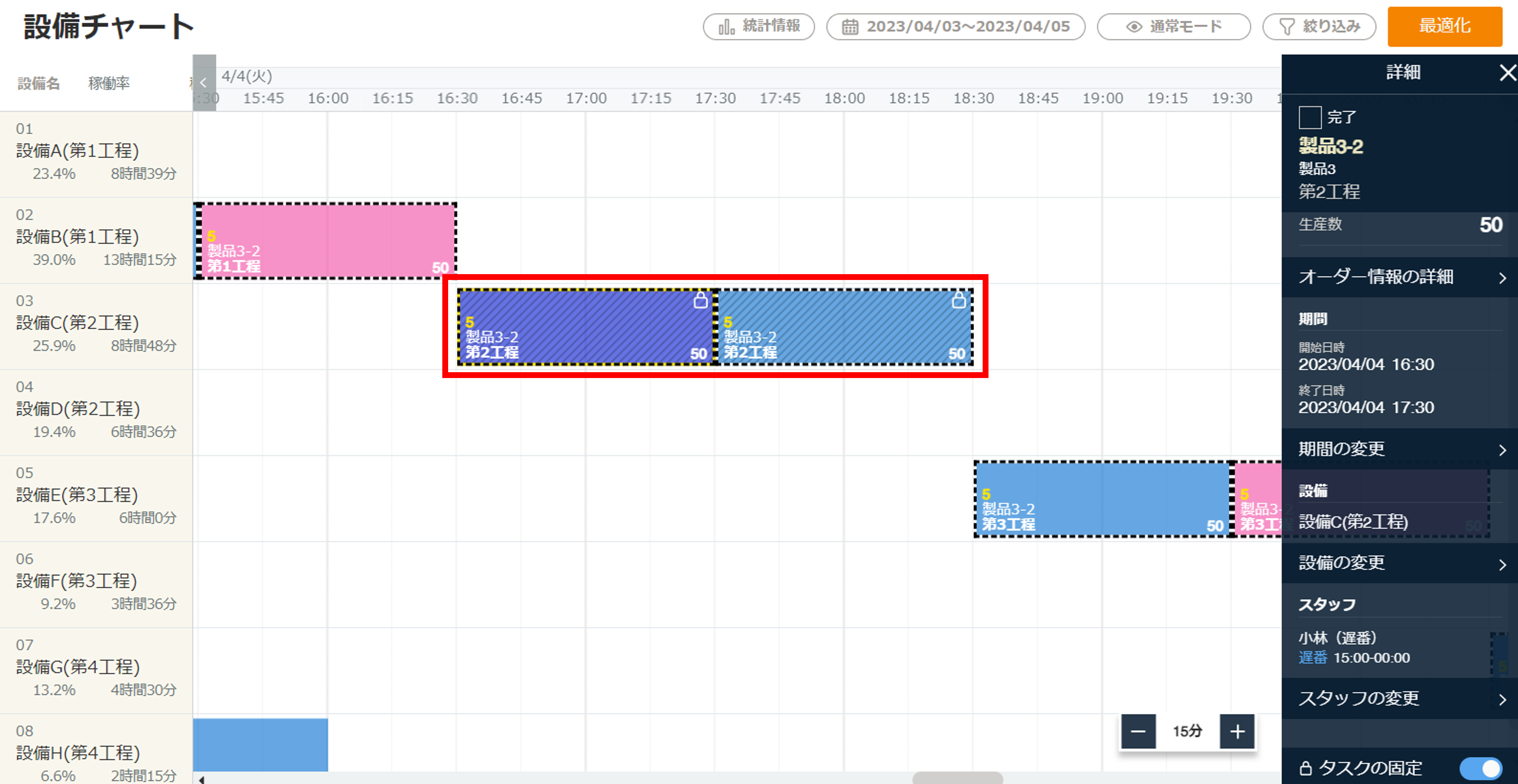Click the 17:00 time marker
The image size is (1518, 784).
pos(586,98)
